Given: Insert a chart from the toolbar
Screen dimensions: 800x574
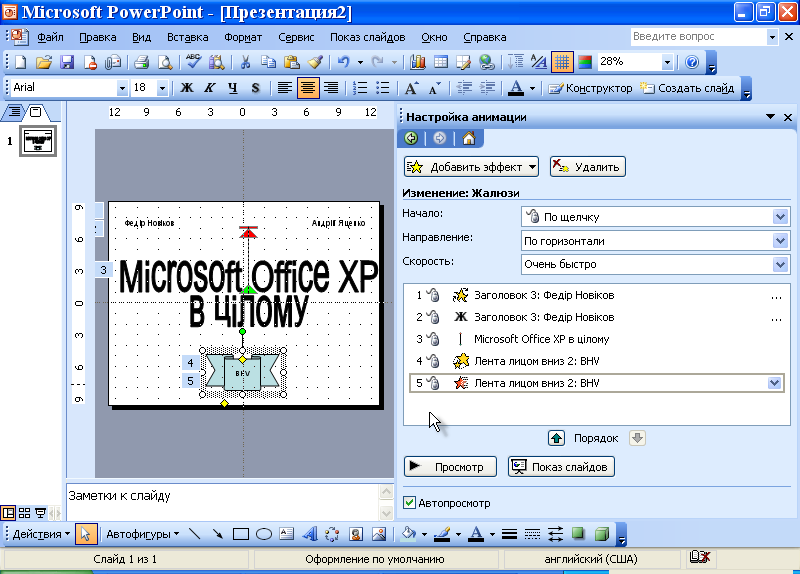Looking at the screenshot, I should tap(418, 62).
